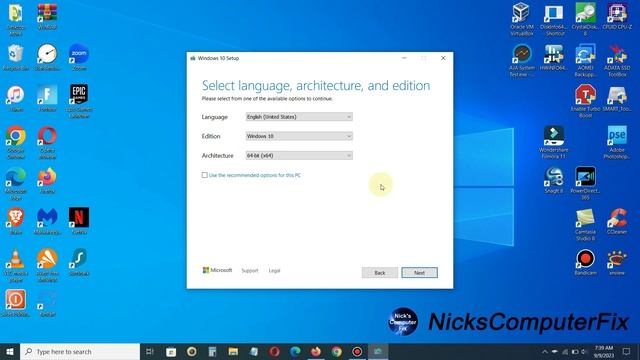This screenshot has width=640, height=360.
Task: Minimize the Windows 10 Setup window
Action: click(x=404, y=58)
